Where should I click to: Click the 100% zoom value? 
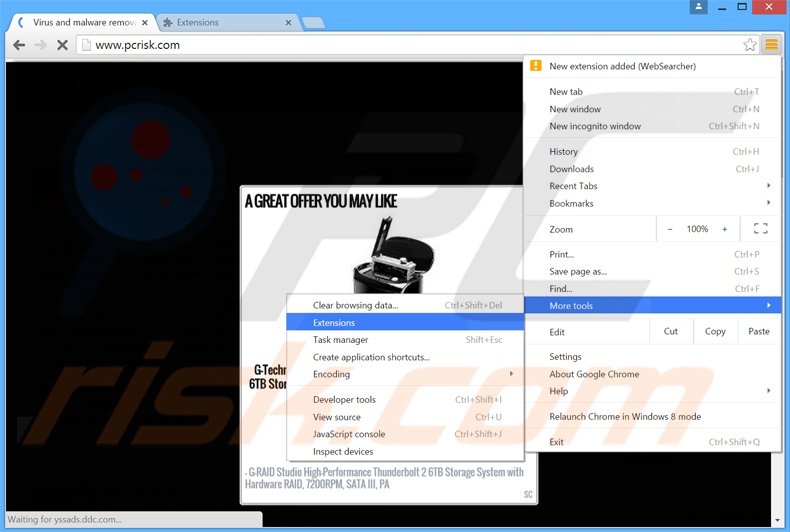coord(697,229)
